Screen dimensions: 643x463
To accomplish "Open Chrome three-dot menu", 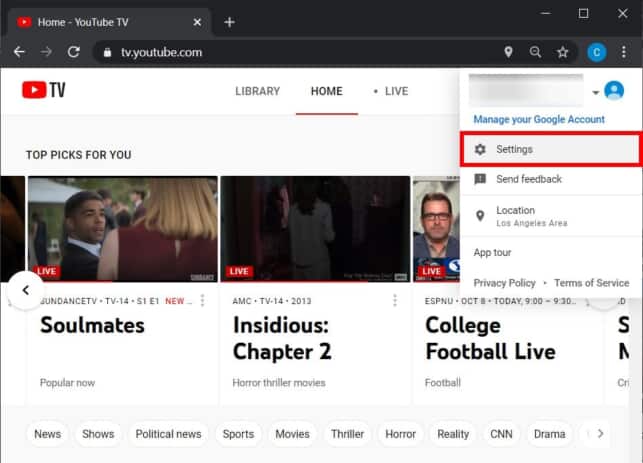I will pos(624,52).
